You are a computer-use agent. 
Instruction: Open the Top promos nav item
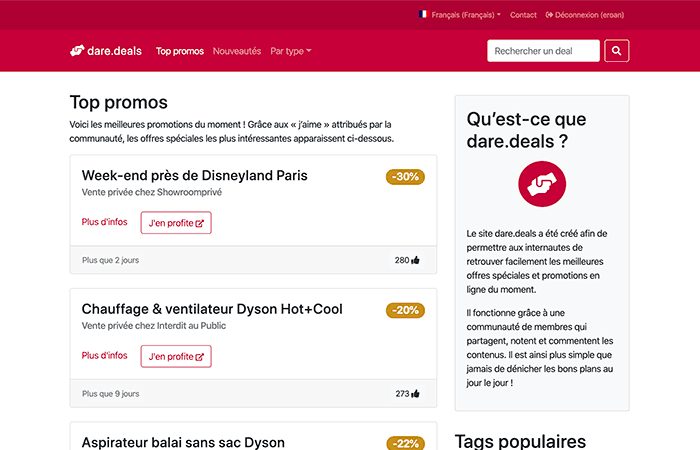[x=179, y=51]
